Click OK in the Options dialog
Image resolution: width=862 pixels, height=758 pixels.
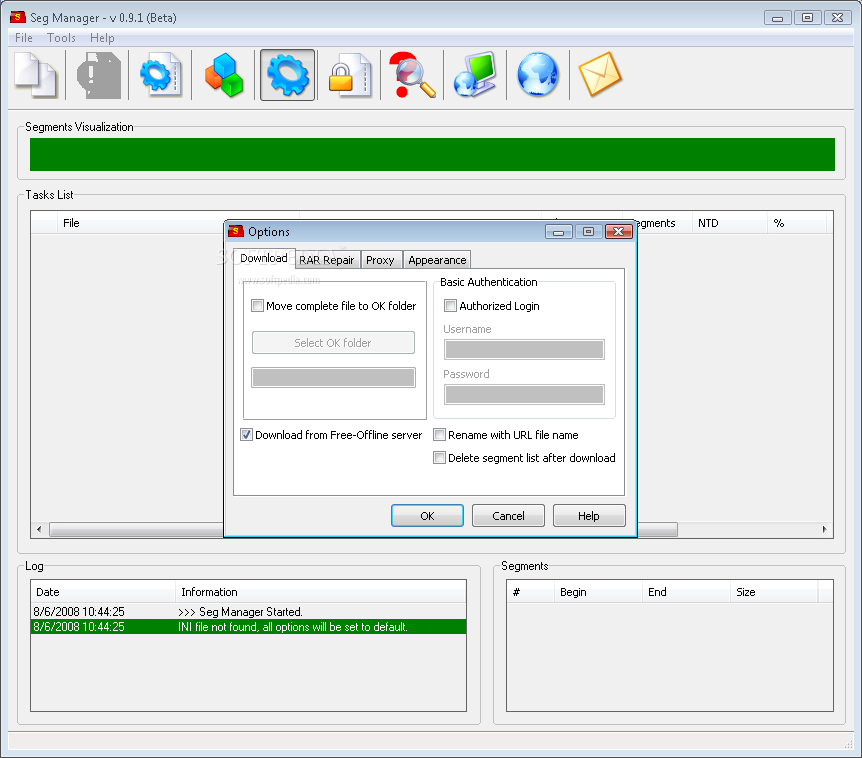pos(427,516)
